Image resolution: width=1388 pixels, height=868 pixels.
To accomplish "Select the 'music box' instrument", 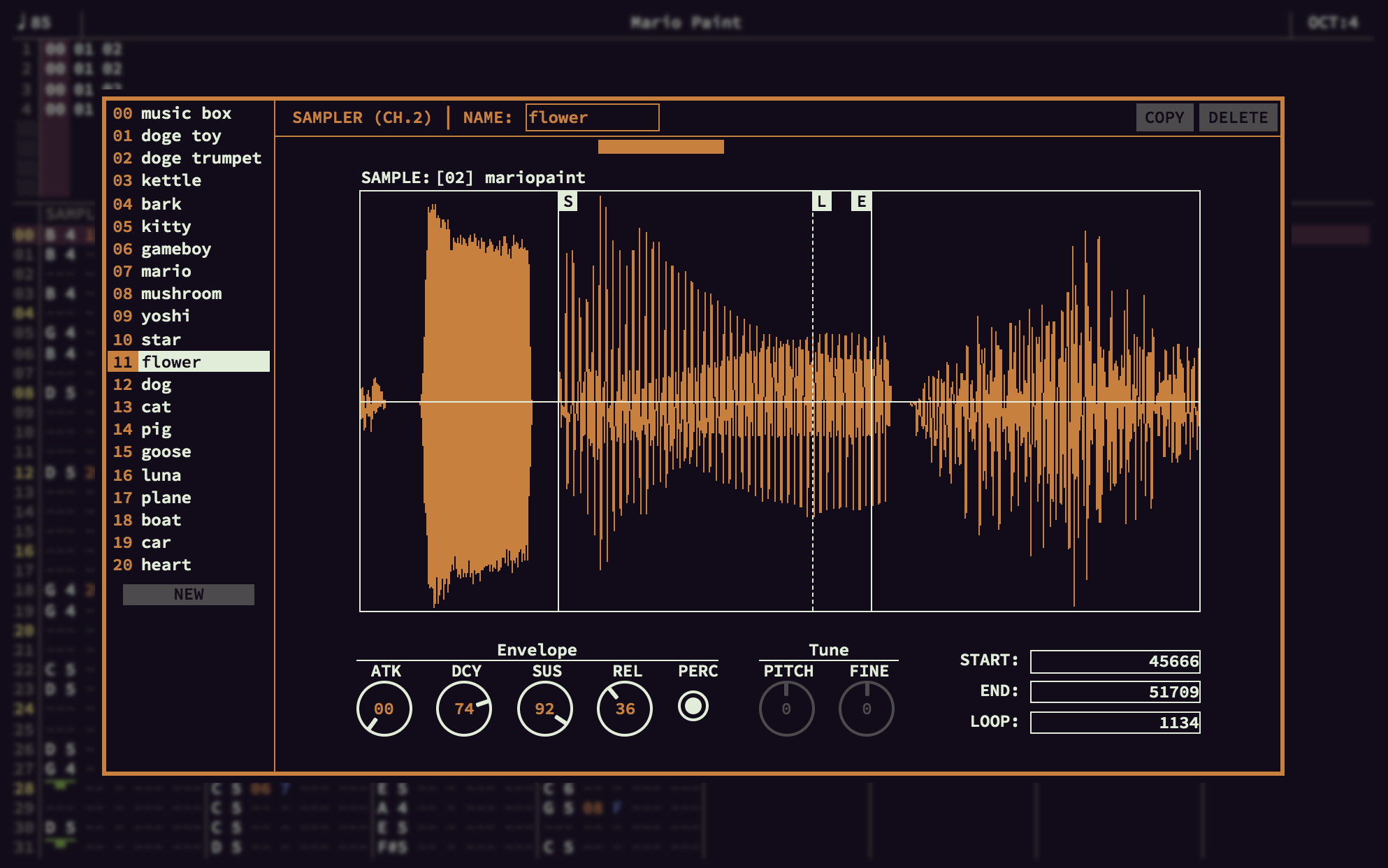I will pos(189,113).
